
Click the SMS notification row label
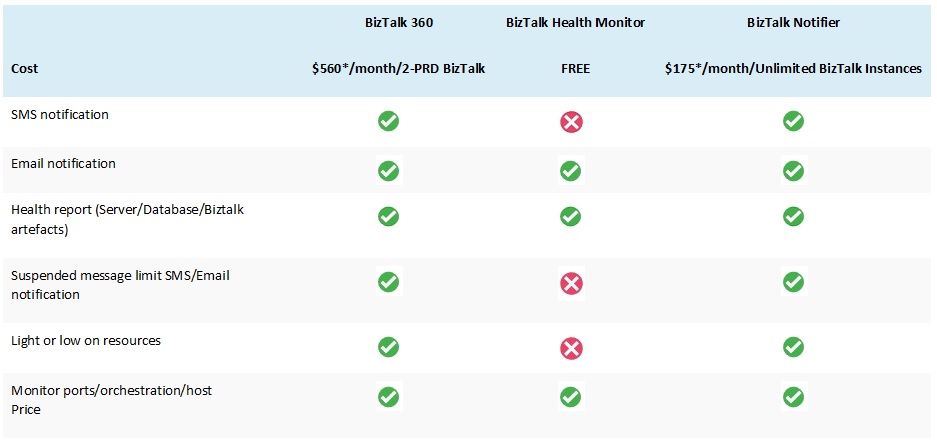[60, 115]
